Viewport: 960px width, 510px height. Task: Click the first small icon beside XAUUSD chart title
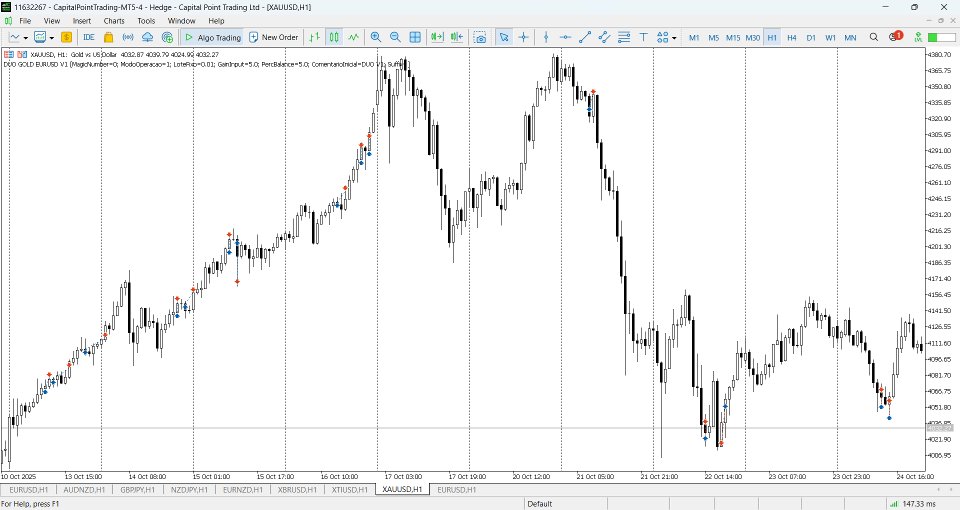pos(9,54)
